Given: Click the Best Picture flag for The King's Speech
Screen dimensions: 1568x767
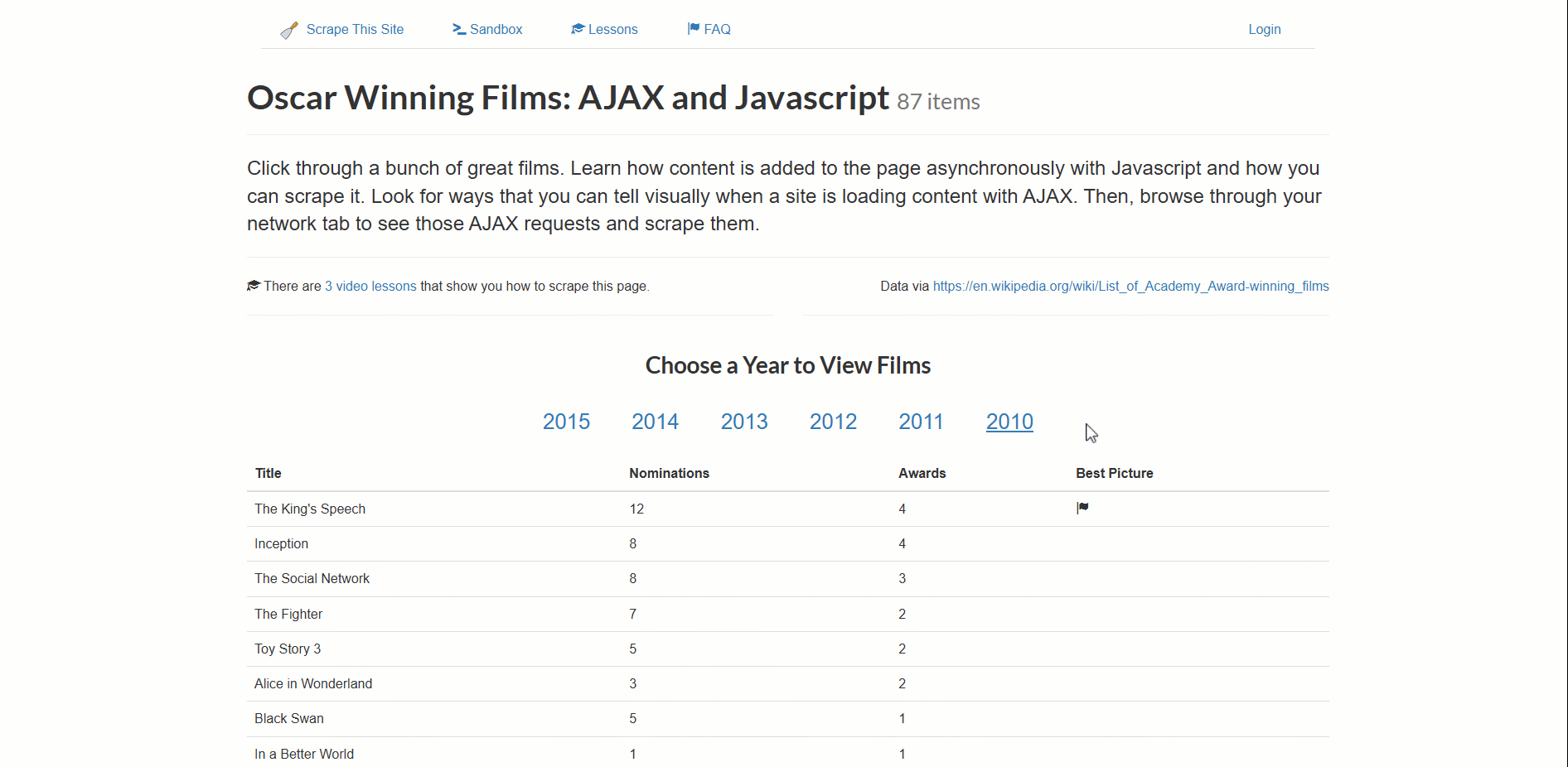Looking at the screenshot, I should (1082, 508).
